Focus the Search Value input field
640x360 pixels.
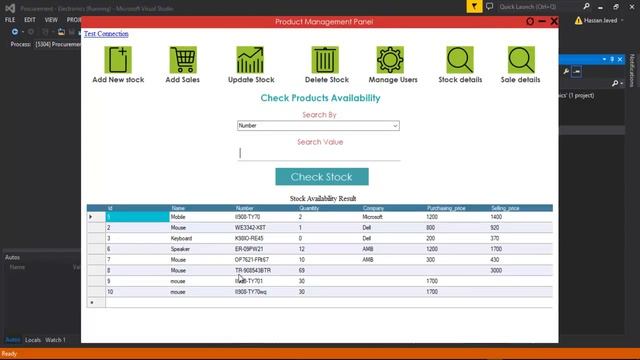(318, 153)
